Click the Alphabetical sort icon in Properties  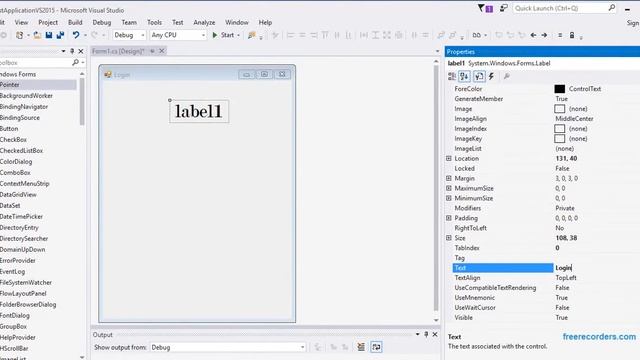(464, 76)
